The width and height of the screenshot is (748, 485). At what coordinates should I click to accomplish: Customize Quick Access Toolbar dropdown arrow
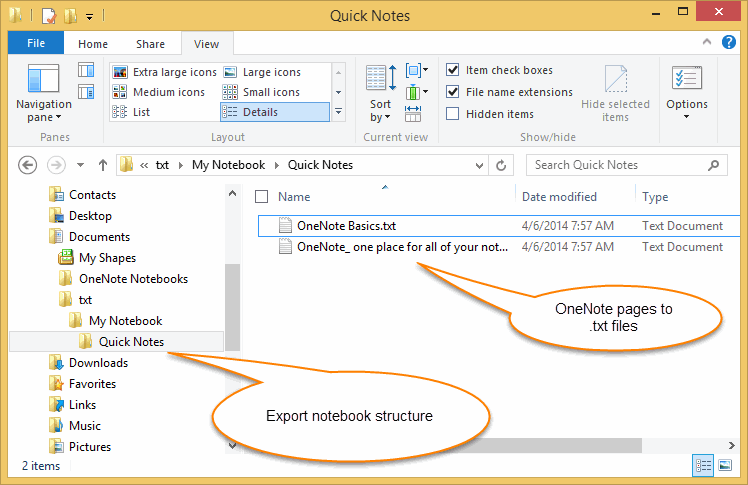pos(89,17)
